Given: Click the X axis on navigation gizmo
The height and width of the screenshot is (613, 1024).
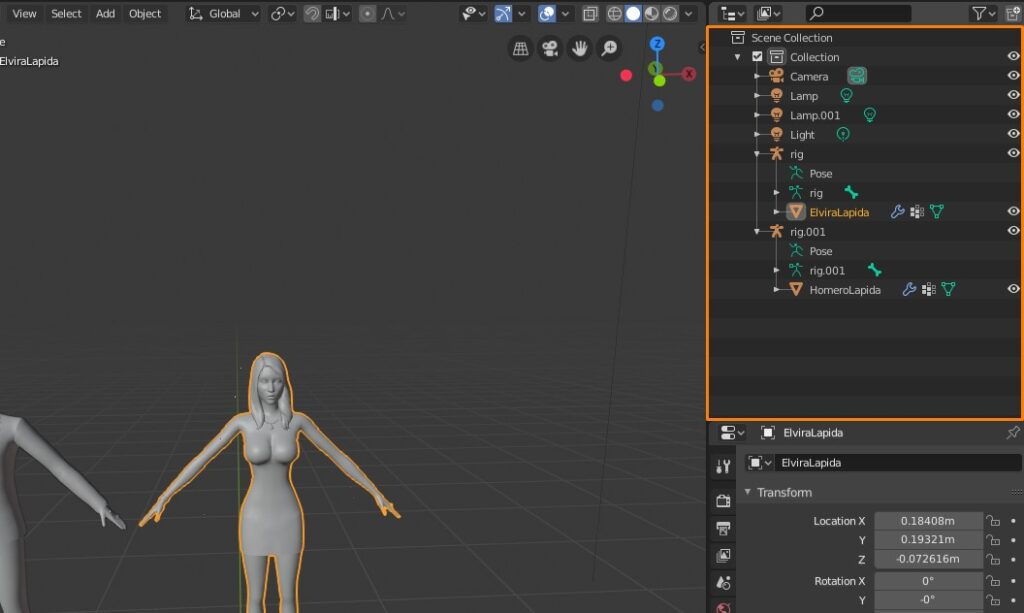Looking at the screenshot, I should [x=688, y=74].
